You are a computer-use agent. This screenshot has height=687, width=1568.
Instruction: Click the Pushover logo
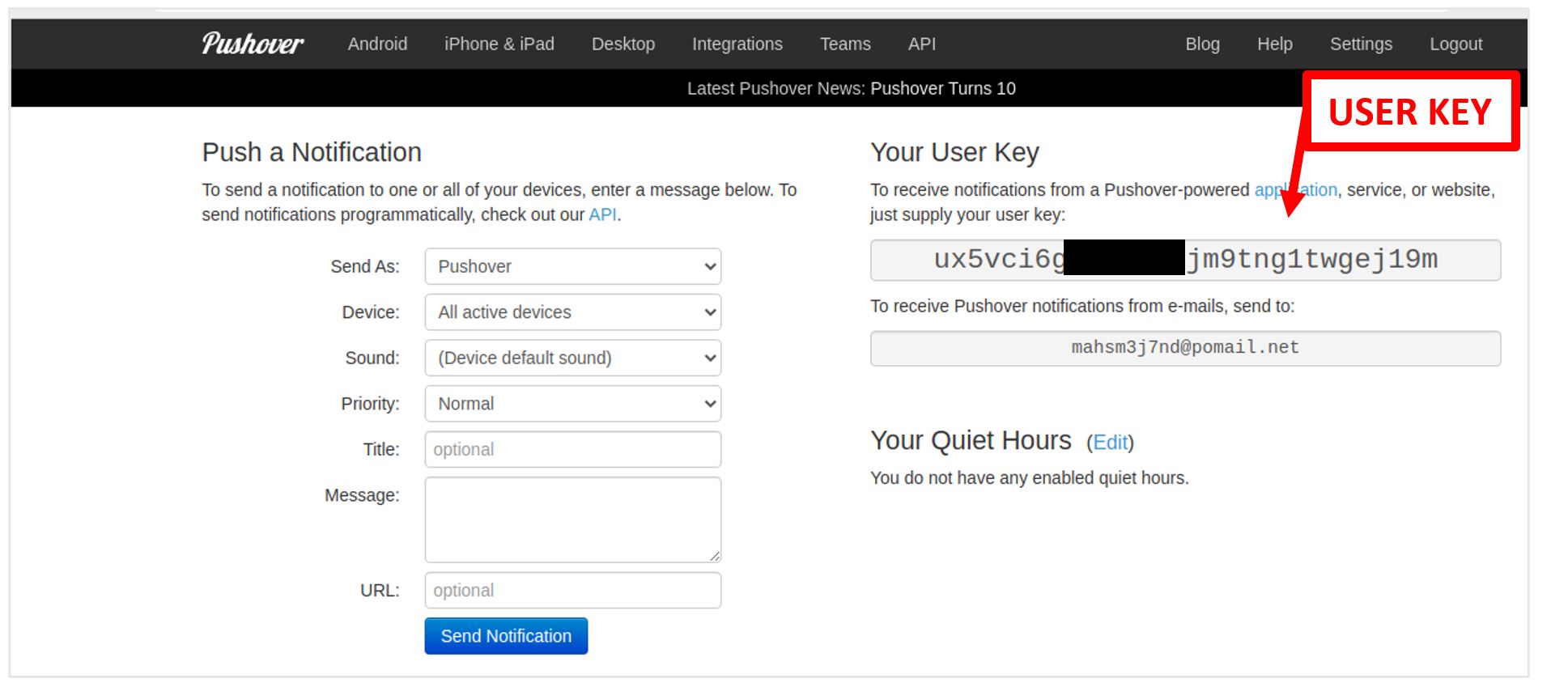pos(253,44)
